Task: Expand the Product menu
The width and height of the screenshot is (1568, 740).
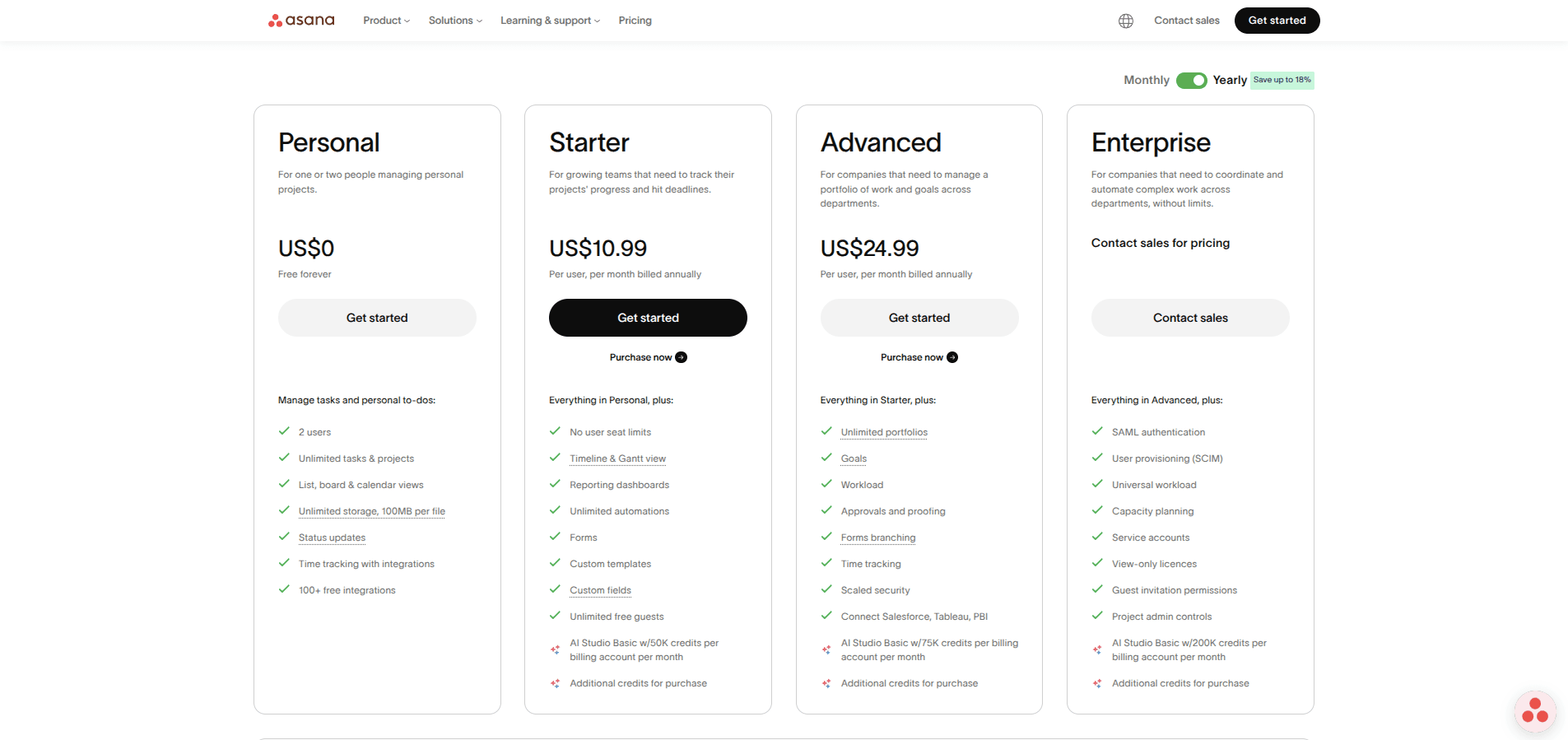Action: pyautogui.click(x=387, y=21)
